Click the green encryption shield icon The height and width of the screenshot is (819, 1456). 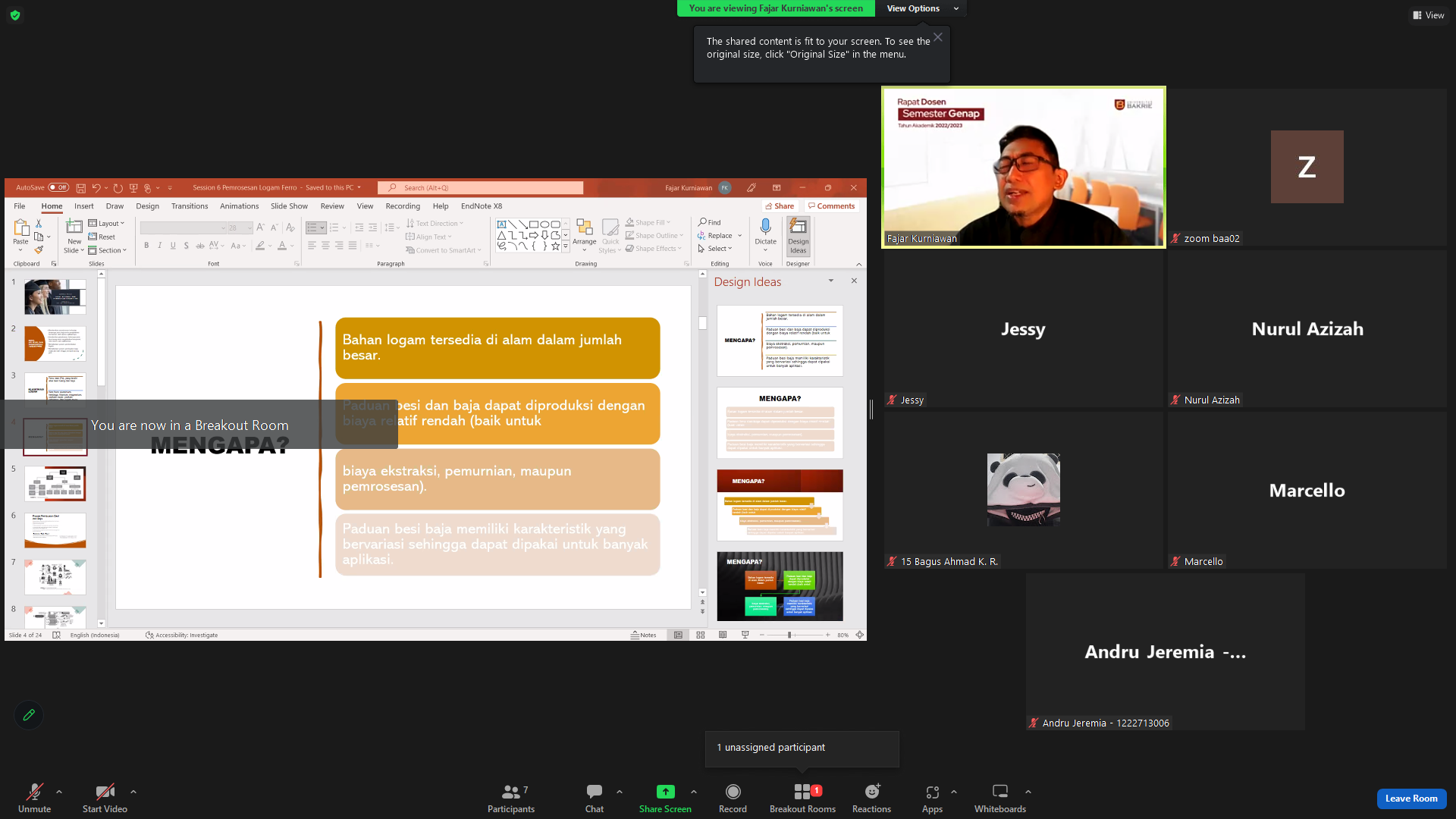pos(15,15)
